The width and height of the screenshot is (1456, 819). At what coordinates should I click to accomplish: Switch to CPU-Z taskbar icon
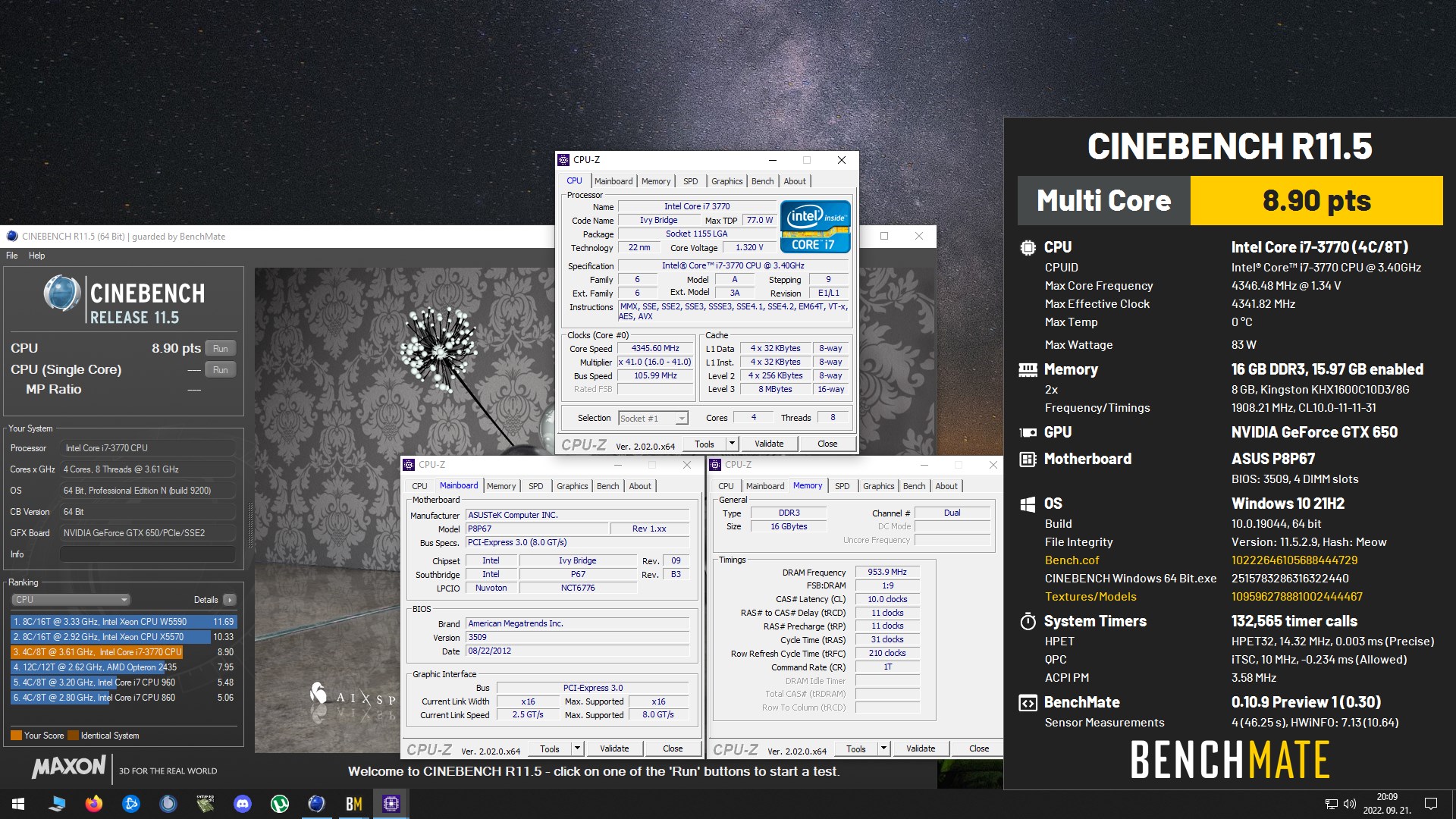point(391,804)
